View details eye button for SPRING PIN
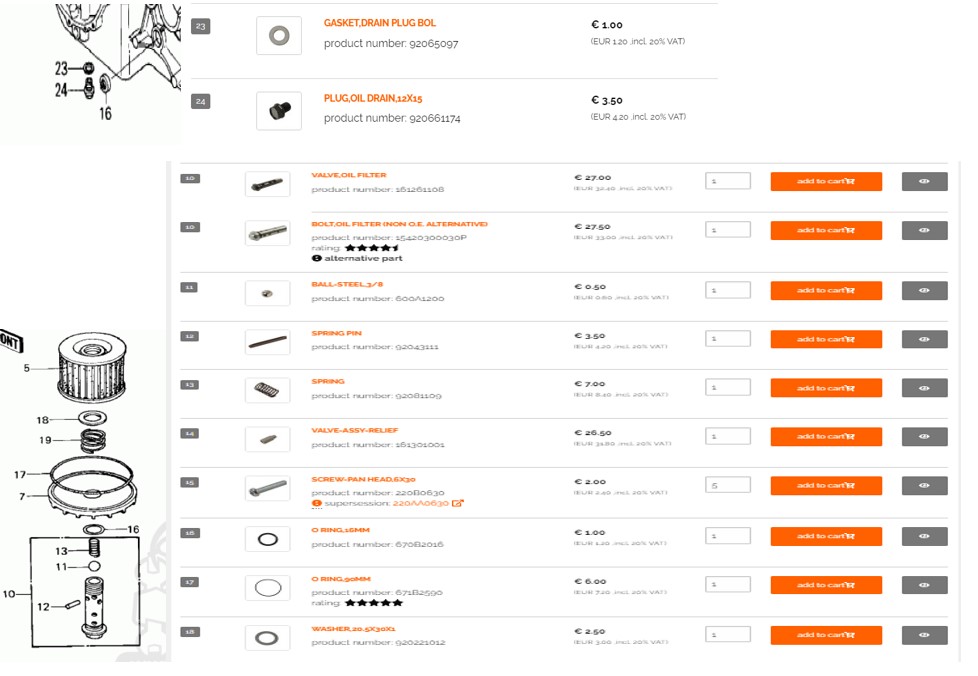978x676 pixels. tap(924, 339)
